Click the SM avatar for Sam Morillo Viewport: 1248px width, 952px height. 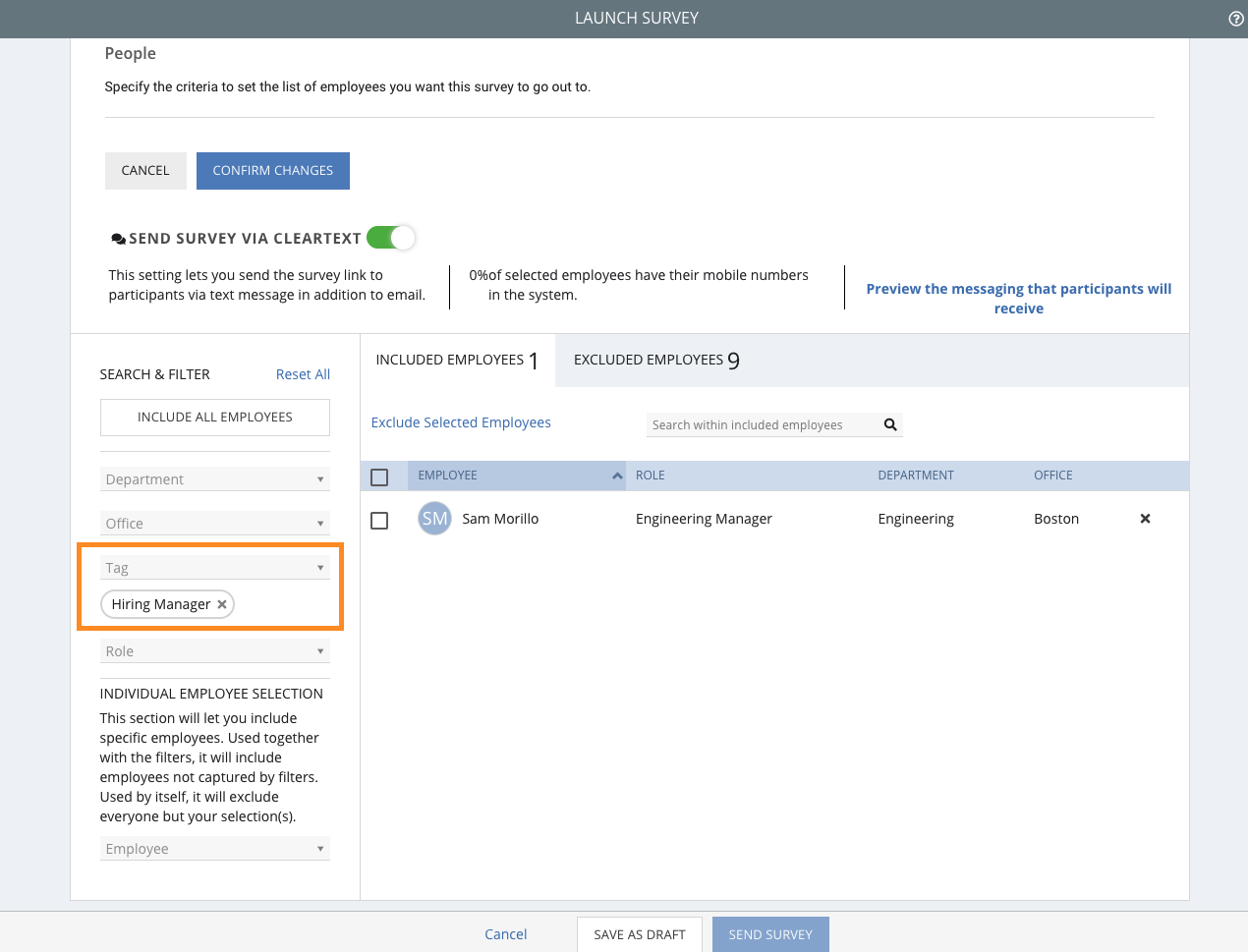click(434, 519)
